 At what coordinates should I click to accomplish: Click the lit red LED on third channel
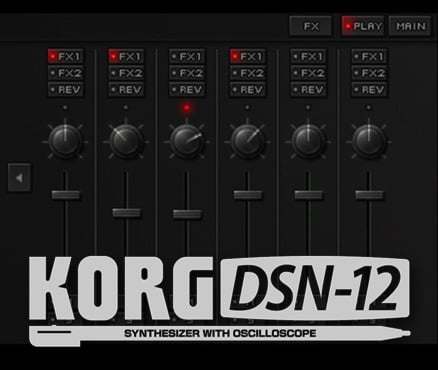(187, 108)
